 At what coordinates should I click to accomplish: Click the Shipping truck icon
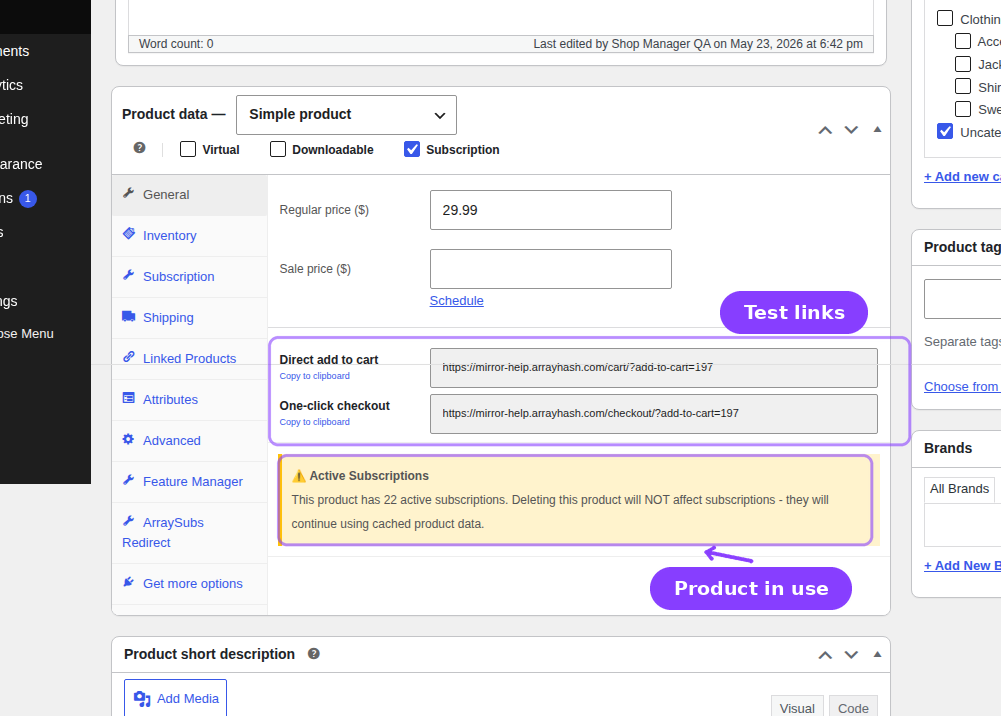(x=128, y=316)
